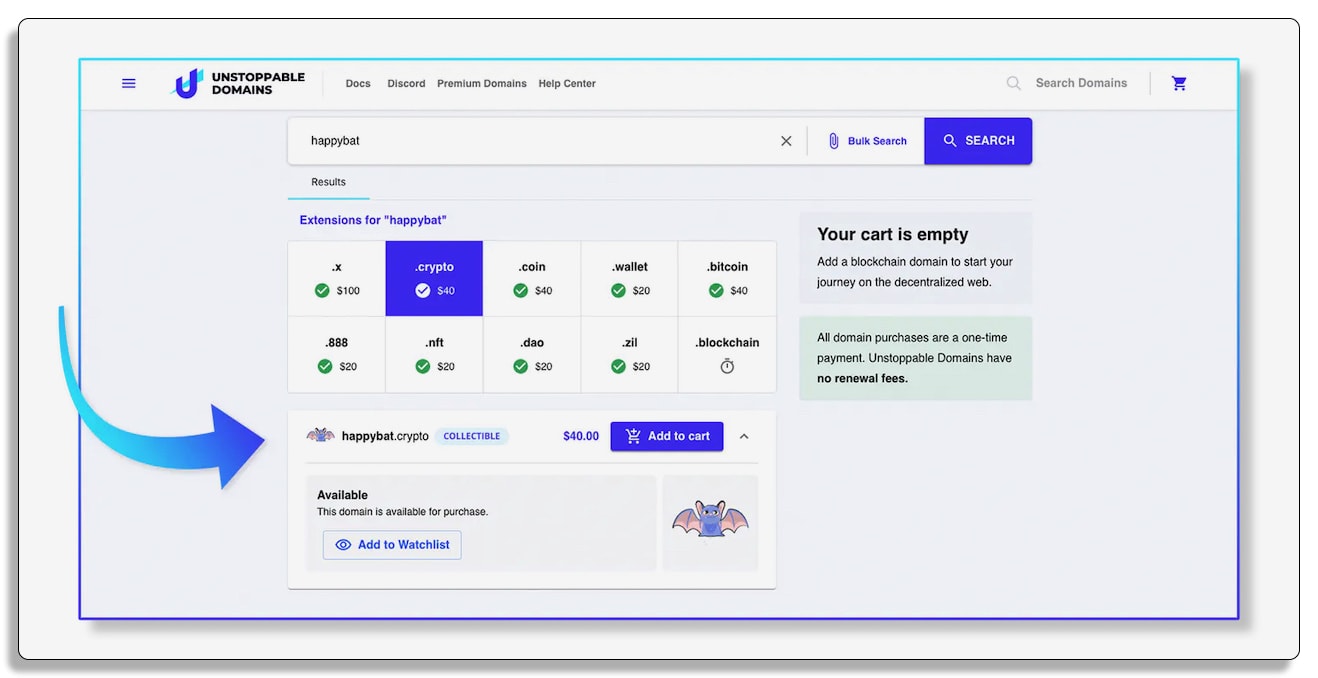The image size is (1318, 678).
Task: Click the "no renewal fees." text
Action: pos(862,379)
